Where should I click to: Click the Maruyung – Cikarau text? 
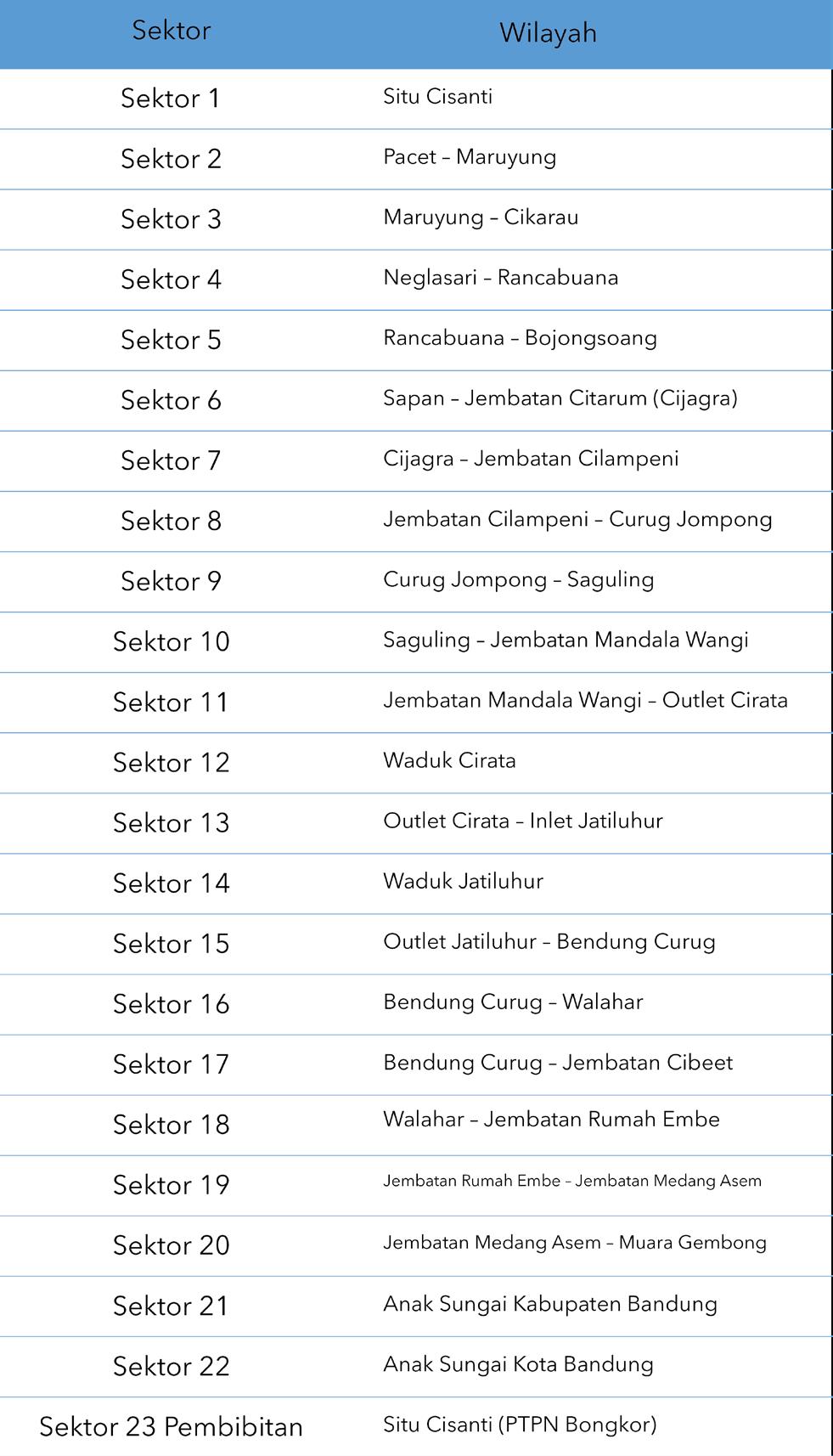(481, 217)
